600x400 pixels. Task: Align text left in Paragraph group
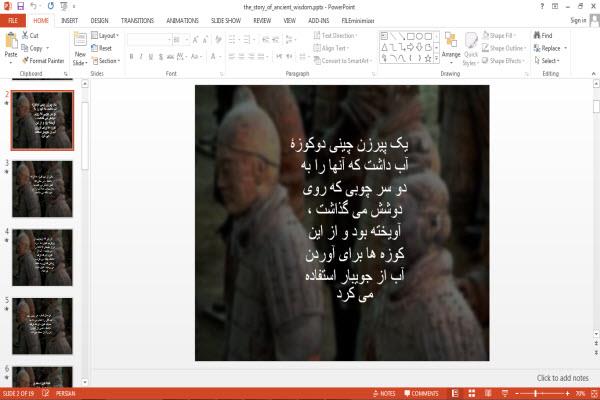coord(232,57)
